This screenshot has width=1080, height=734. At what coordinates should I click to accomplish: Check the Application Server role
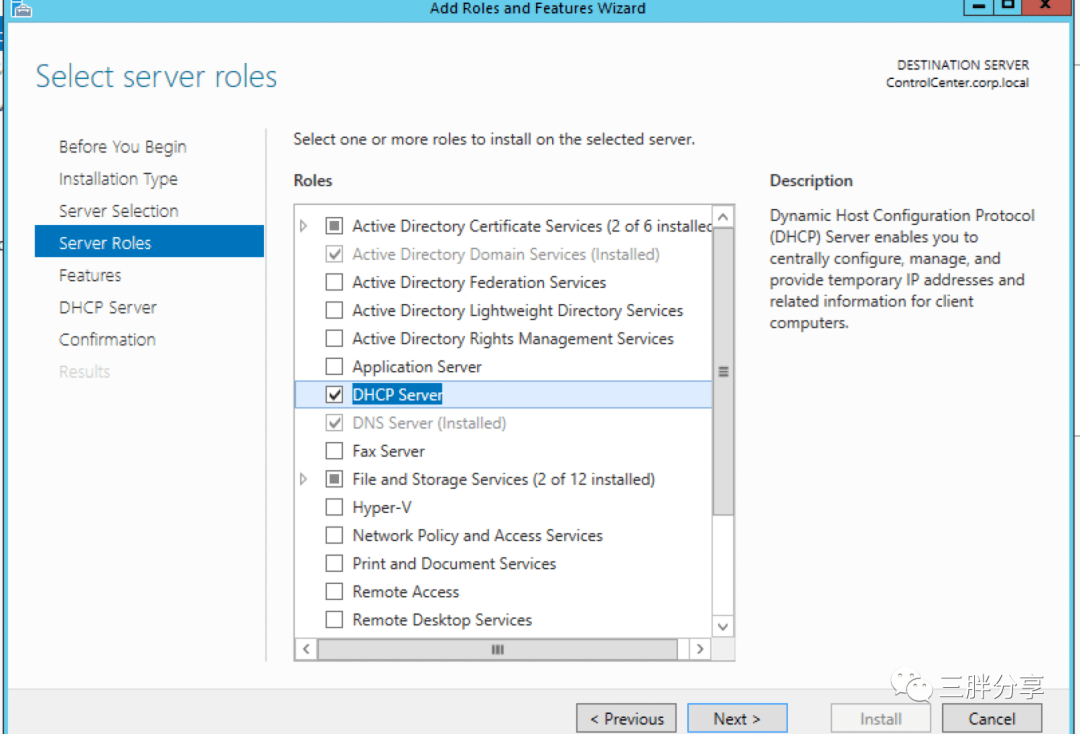[x=335, y=366]
